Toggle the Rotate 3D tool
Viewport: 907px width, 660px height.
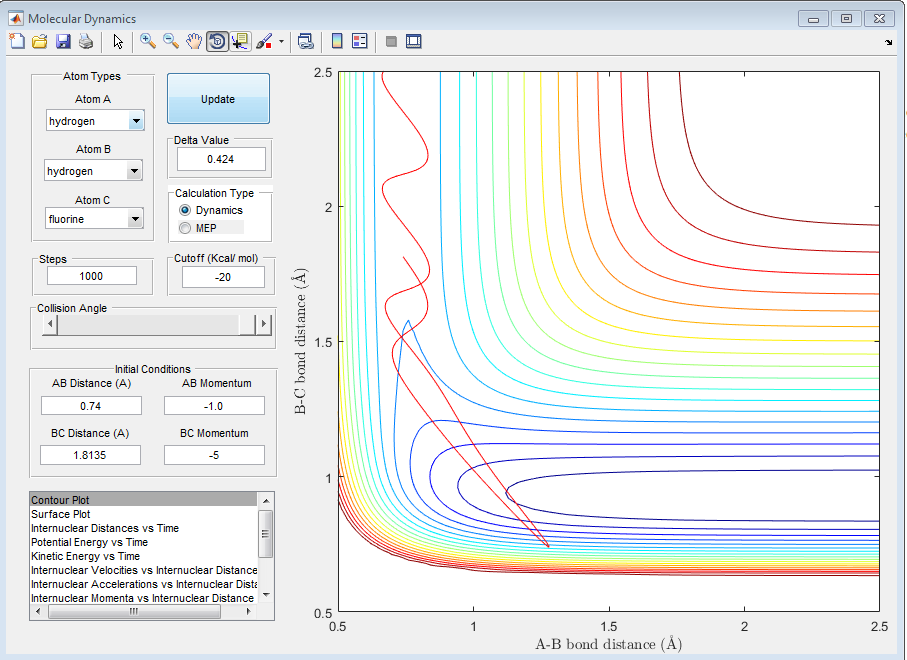[x=217, y=42]
